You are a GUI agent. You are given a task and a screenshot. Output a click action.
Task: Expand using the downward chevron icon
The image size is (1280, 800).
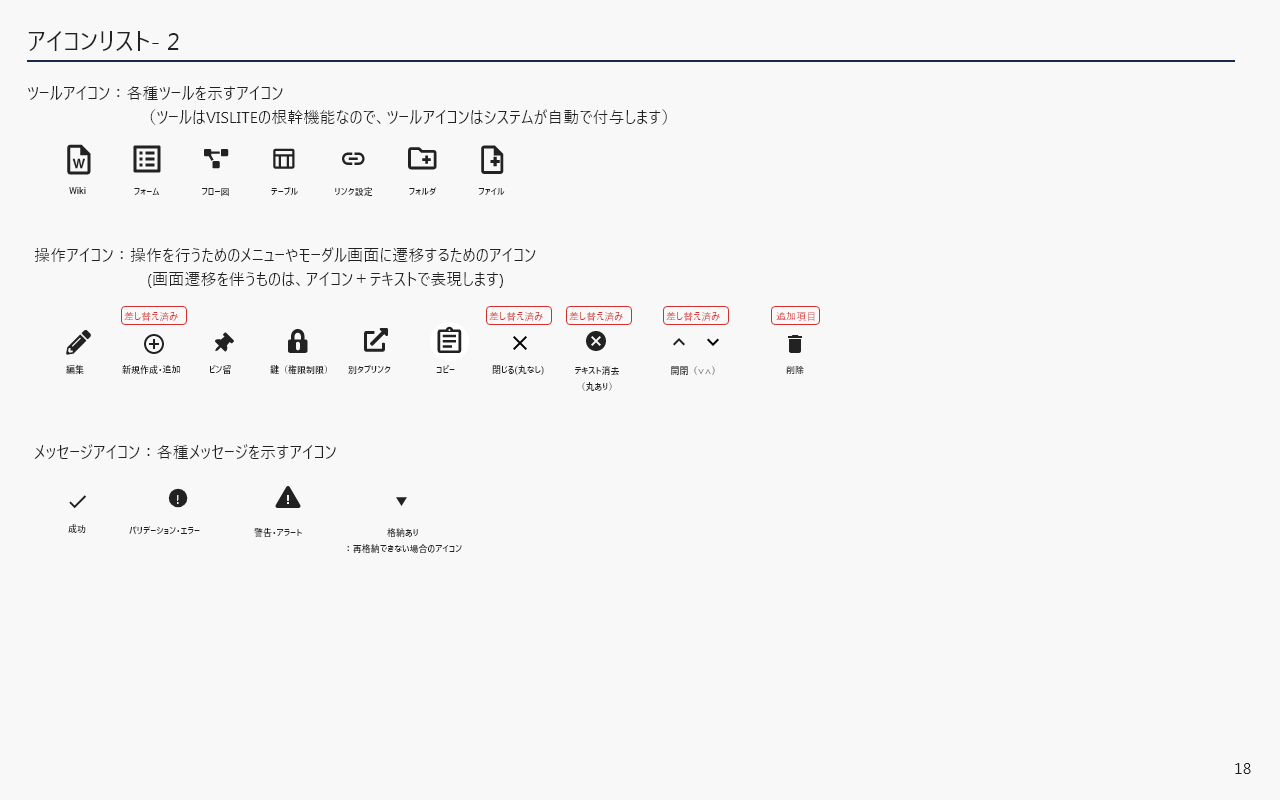[x=713, y=342]
